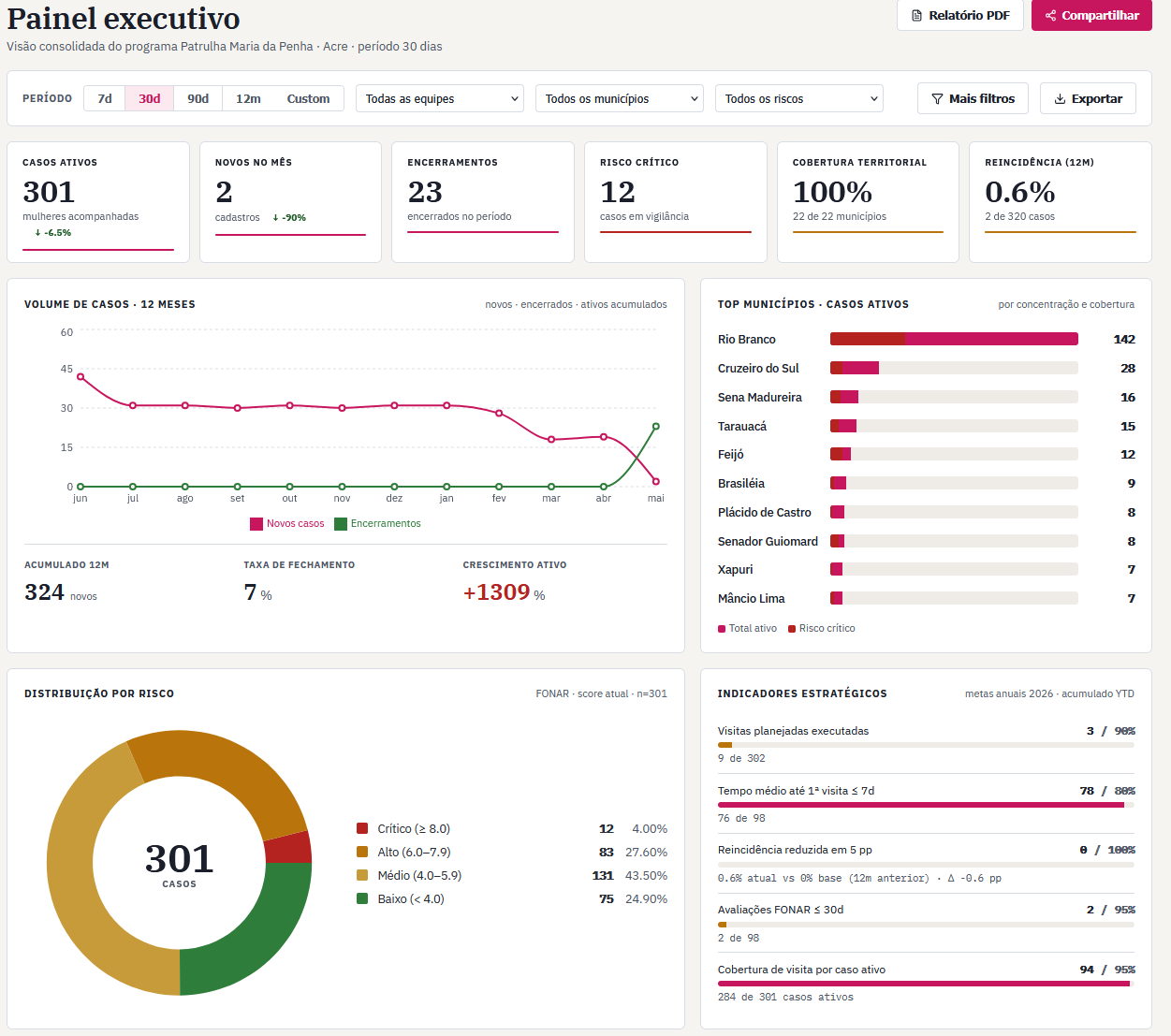The height and width of the screenshot is (1036, 1171).
Task: Click the Total ativo legend swatch
Action: pos(722,629)
